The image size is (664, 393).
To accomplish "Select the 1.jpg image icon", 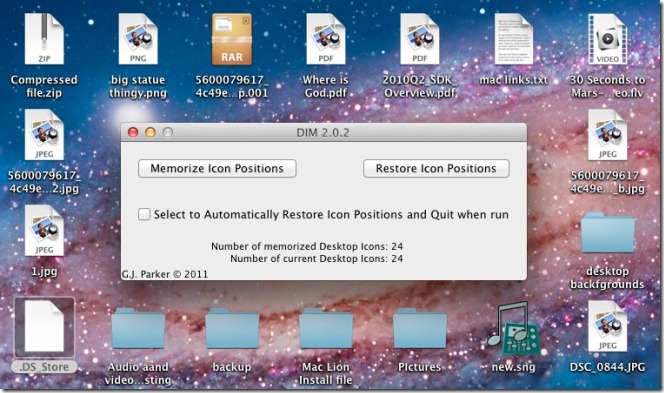I will tap(44, 230).
